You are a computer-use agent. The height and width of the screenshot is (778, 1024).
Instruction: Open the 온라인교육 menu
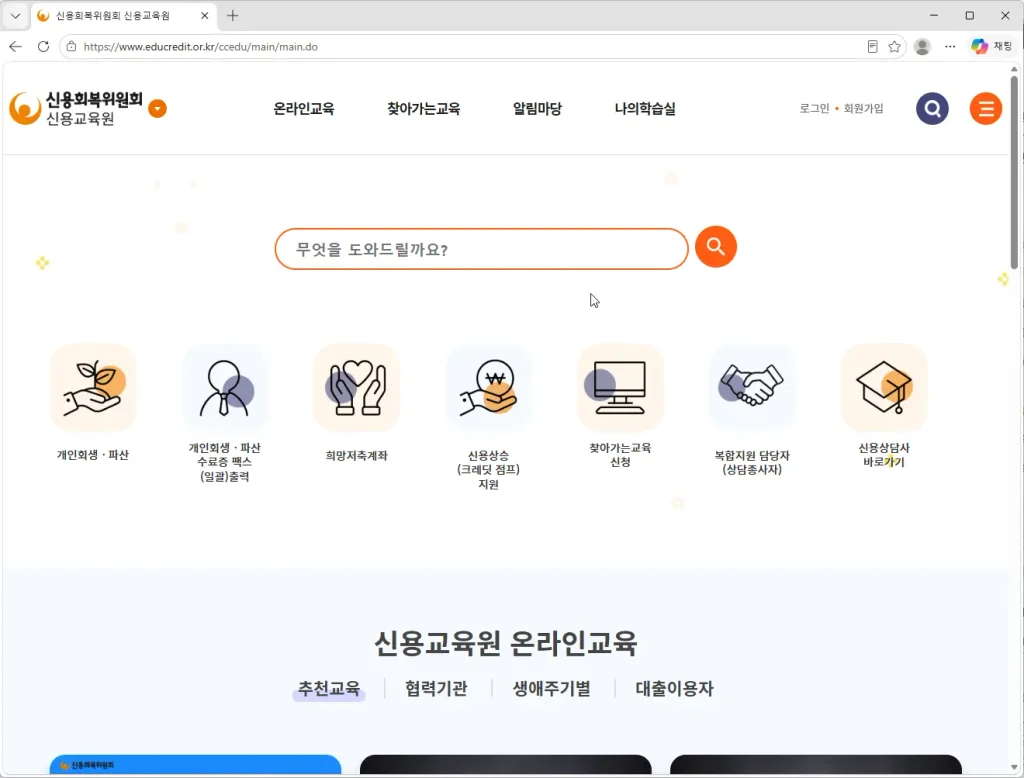[304, 108]
